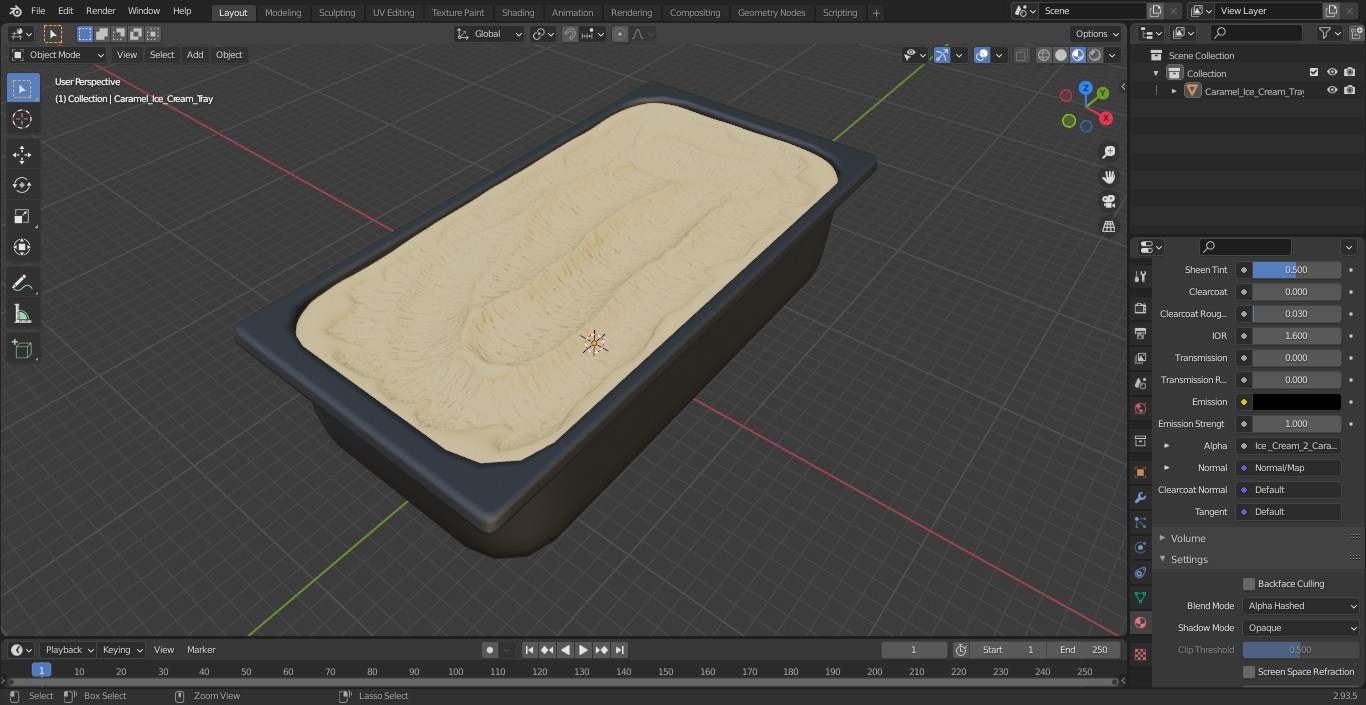This screenshot has width=1366, height=705.
Task: Activate the Scale tool
Action: pyautogui.click(x=22, y=216)
